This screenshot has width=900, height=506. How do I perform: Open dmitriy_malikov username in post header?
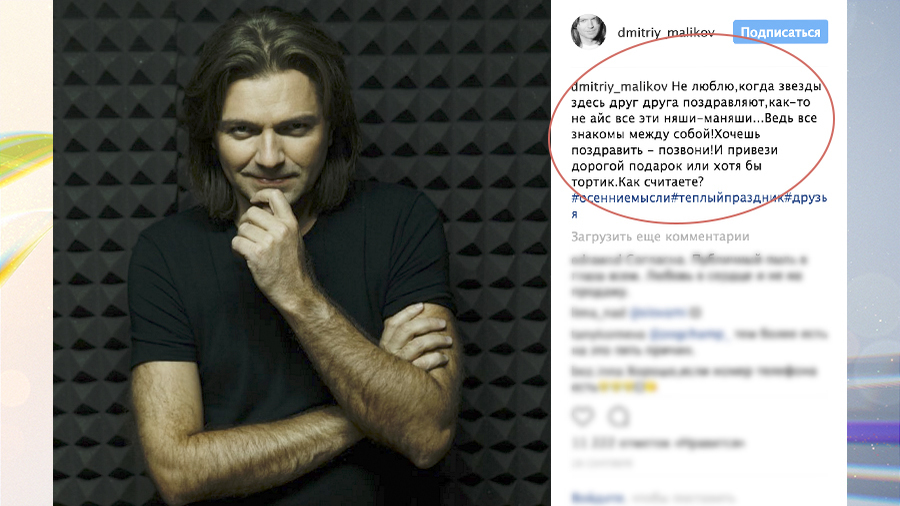coord(666,33)
